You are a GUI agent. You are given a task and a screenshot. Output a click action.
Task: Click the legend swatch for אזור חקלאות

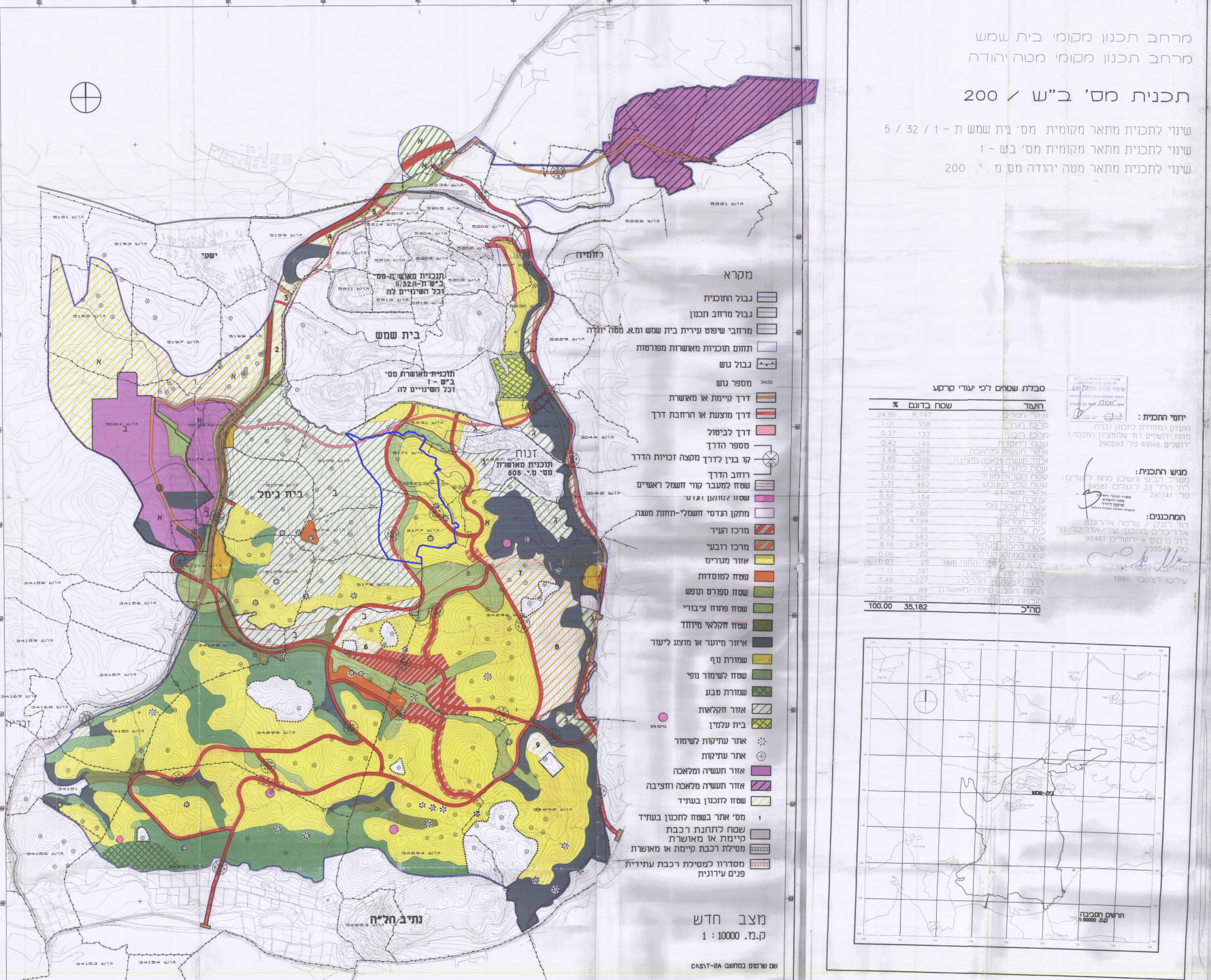(763, 709)
